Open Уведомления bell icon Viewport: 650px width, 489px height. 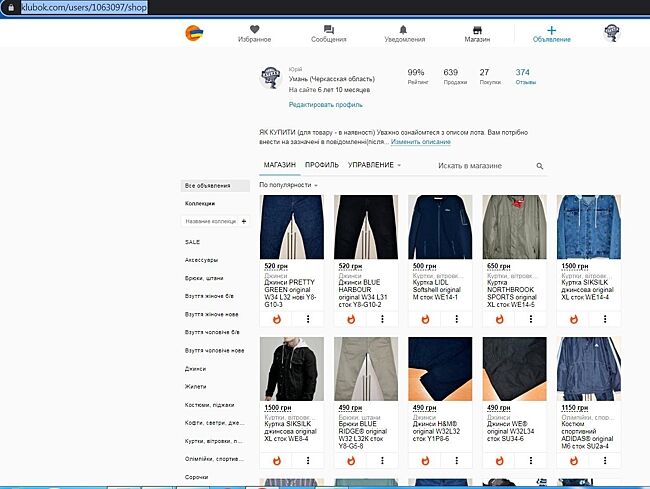[404, 30]
